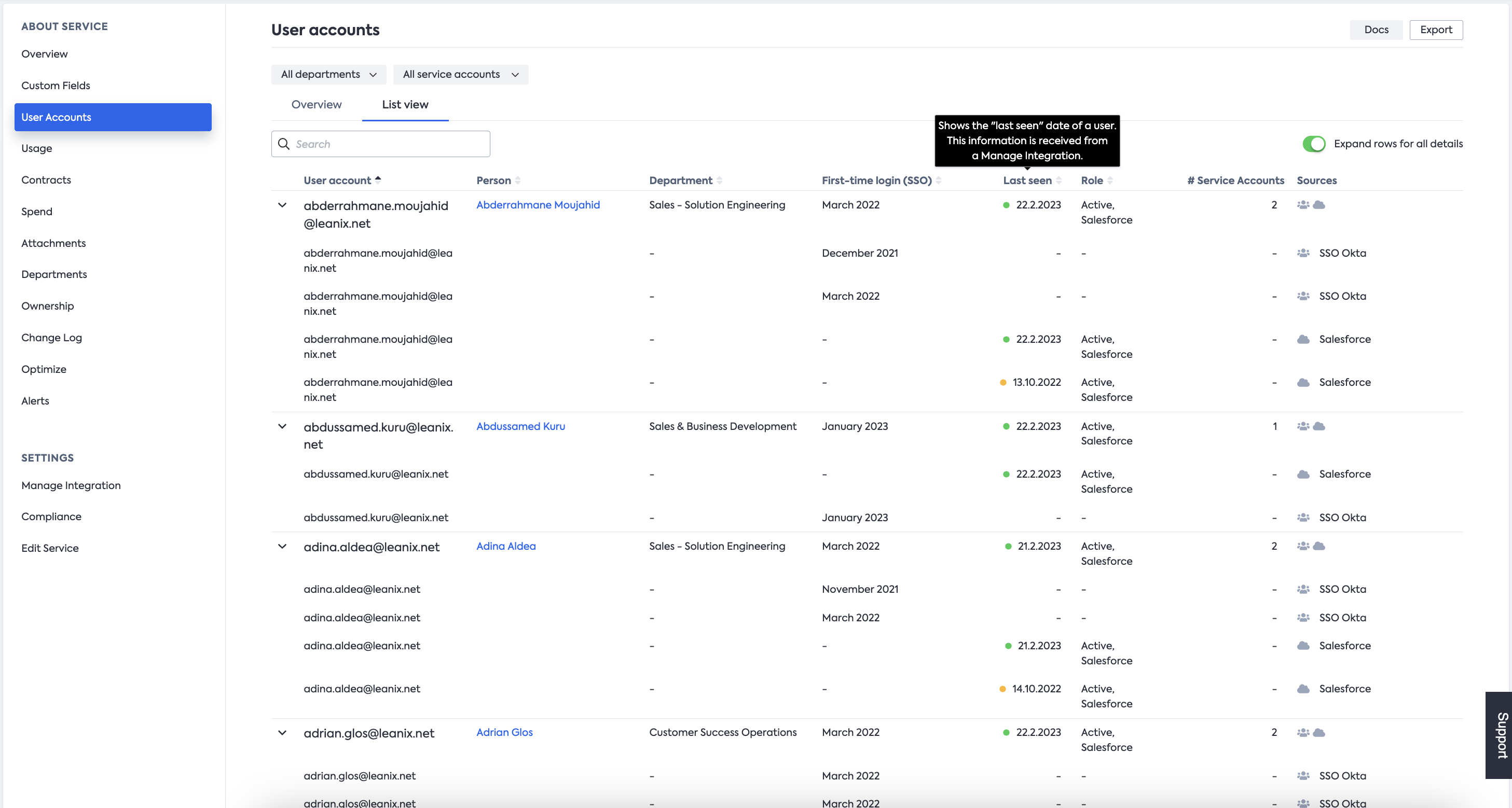Collapse the adrian.glos@leanix.net row
This screenshot has width=1512, height=808.
point(282,733)
